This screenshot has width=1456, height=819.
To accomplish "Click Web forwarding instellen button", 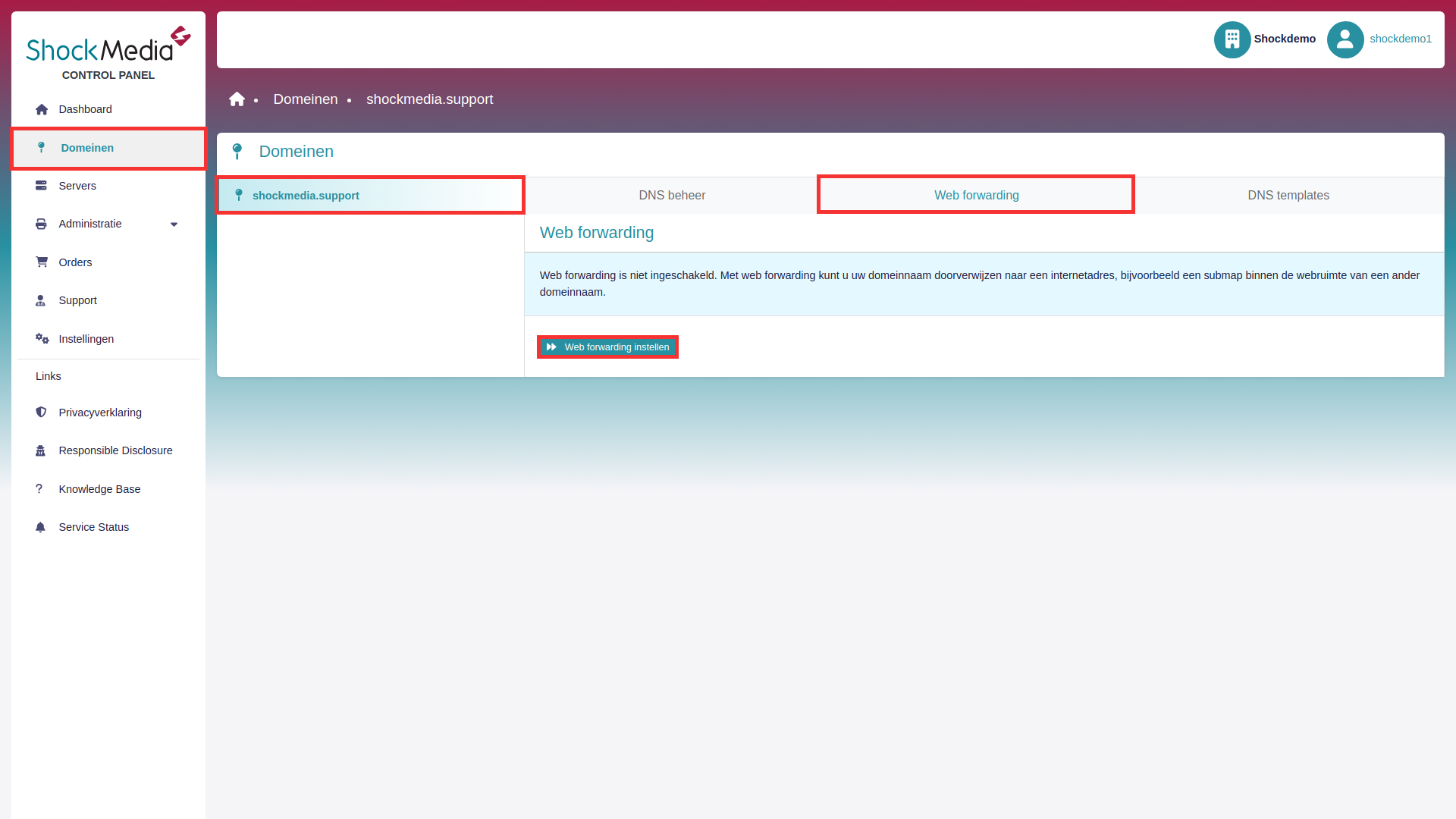I will coord(608,347).
